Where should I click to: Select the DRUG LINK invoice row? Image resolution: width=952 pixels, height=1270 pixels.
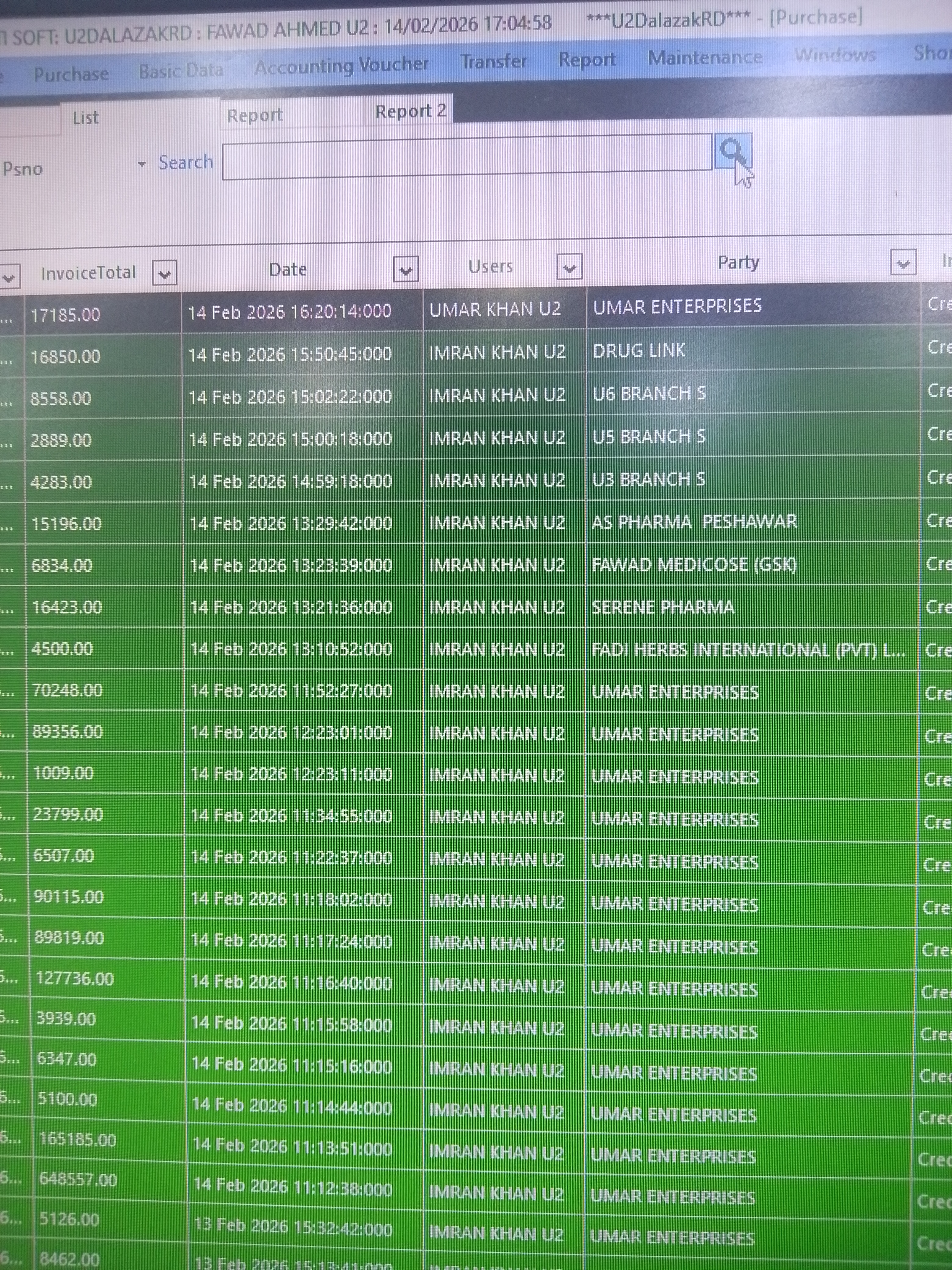pyautogui.click(x=638, y=351)
